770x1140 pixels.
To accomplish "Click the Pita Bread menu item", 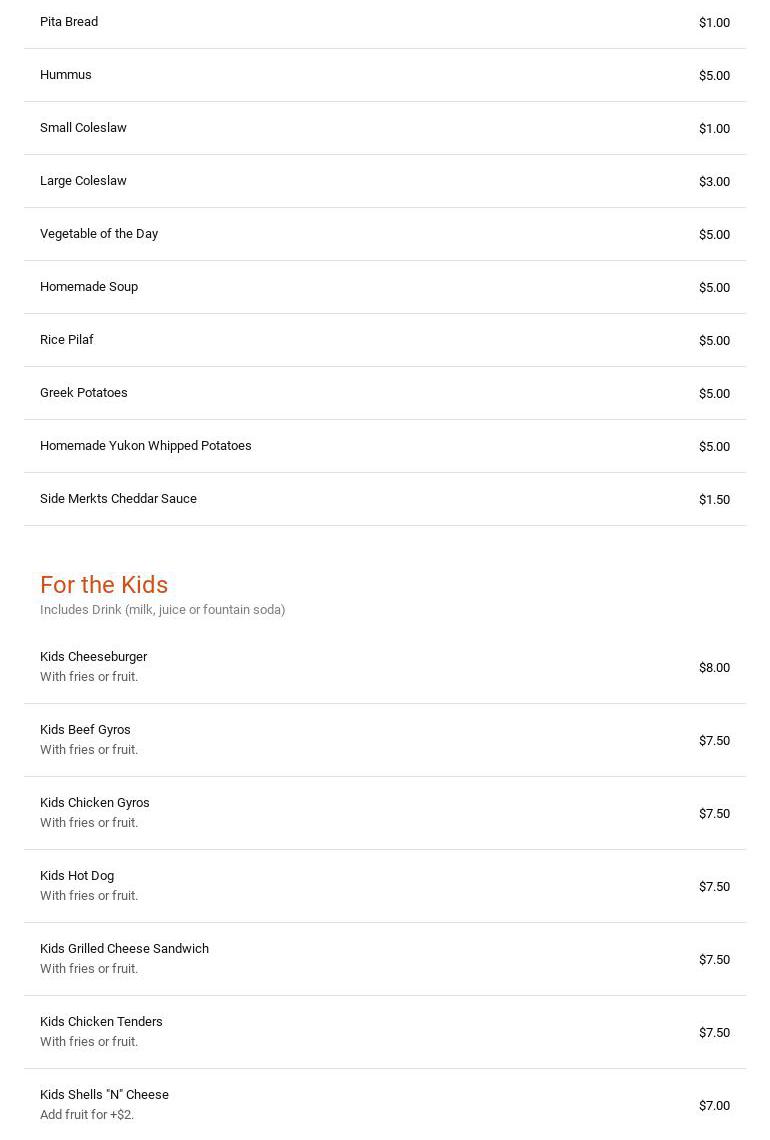I will point(69,22).
